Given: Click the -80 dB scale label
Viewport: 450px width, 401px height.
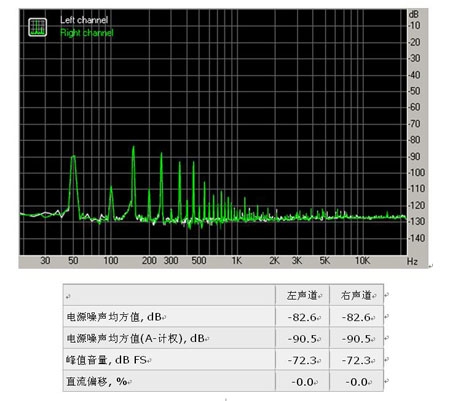Looking at the screenshot, I should pyautogui.click(x=414, y=140).
